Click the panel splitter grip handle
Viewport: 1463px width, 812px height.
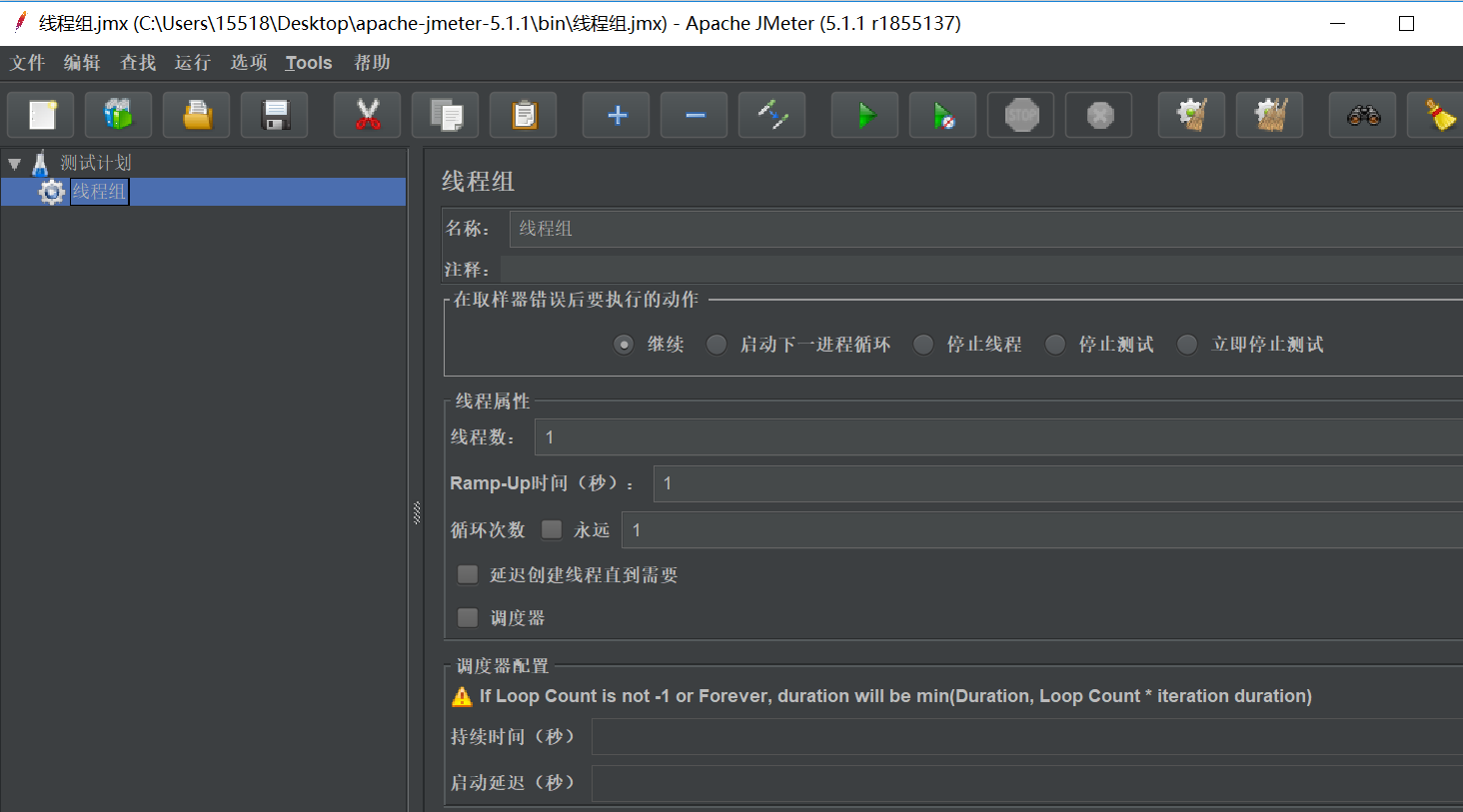[417, 513]
